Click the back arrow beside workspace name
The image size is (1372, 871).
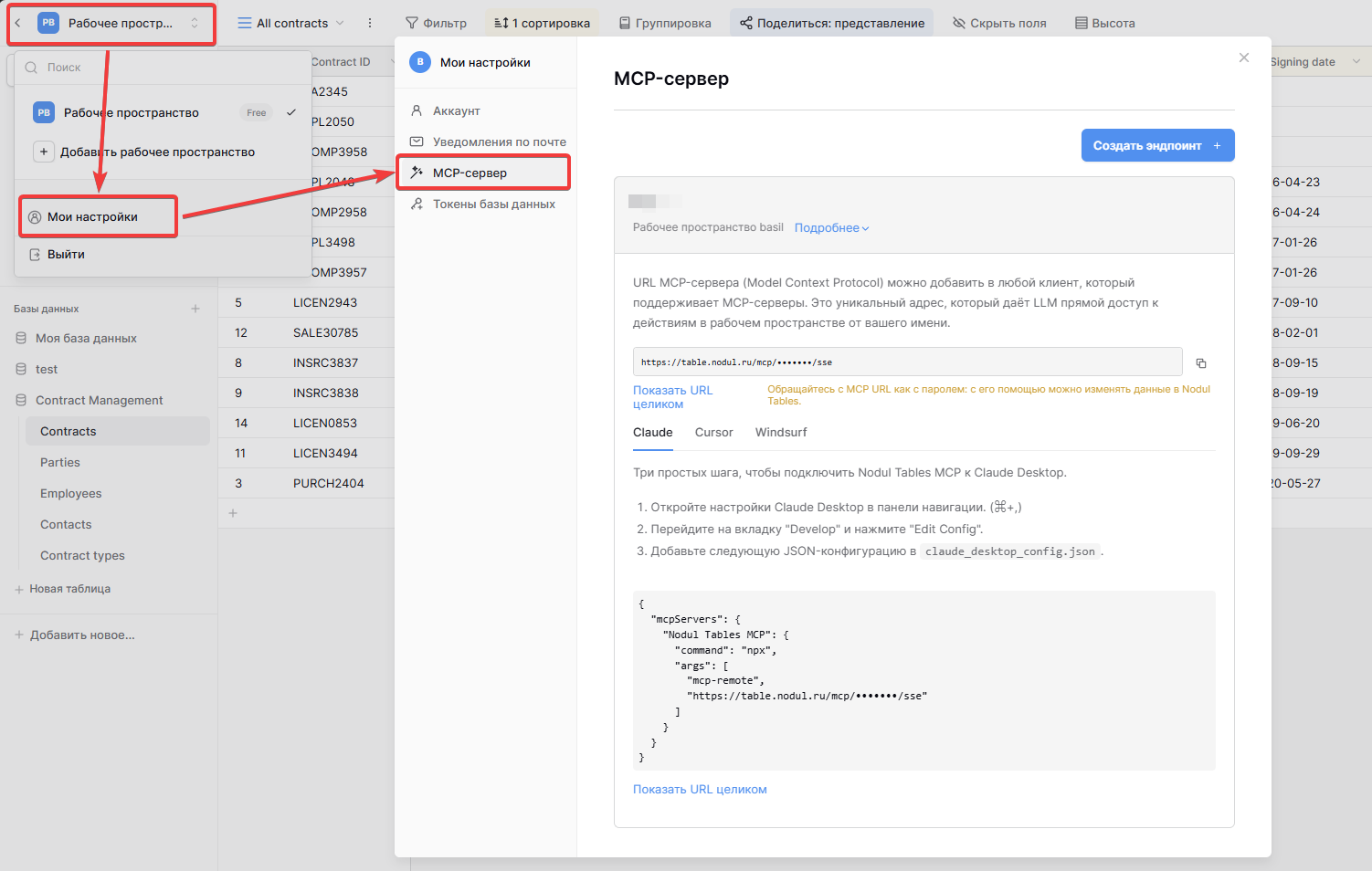(x=18, y=23)
